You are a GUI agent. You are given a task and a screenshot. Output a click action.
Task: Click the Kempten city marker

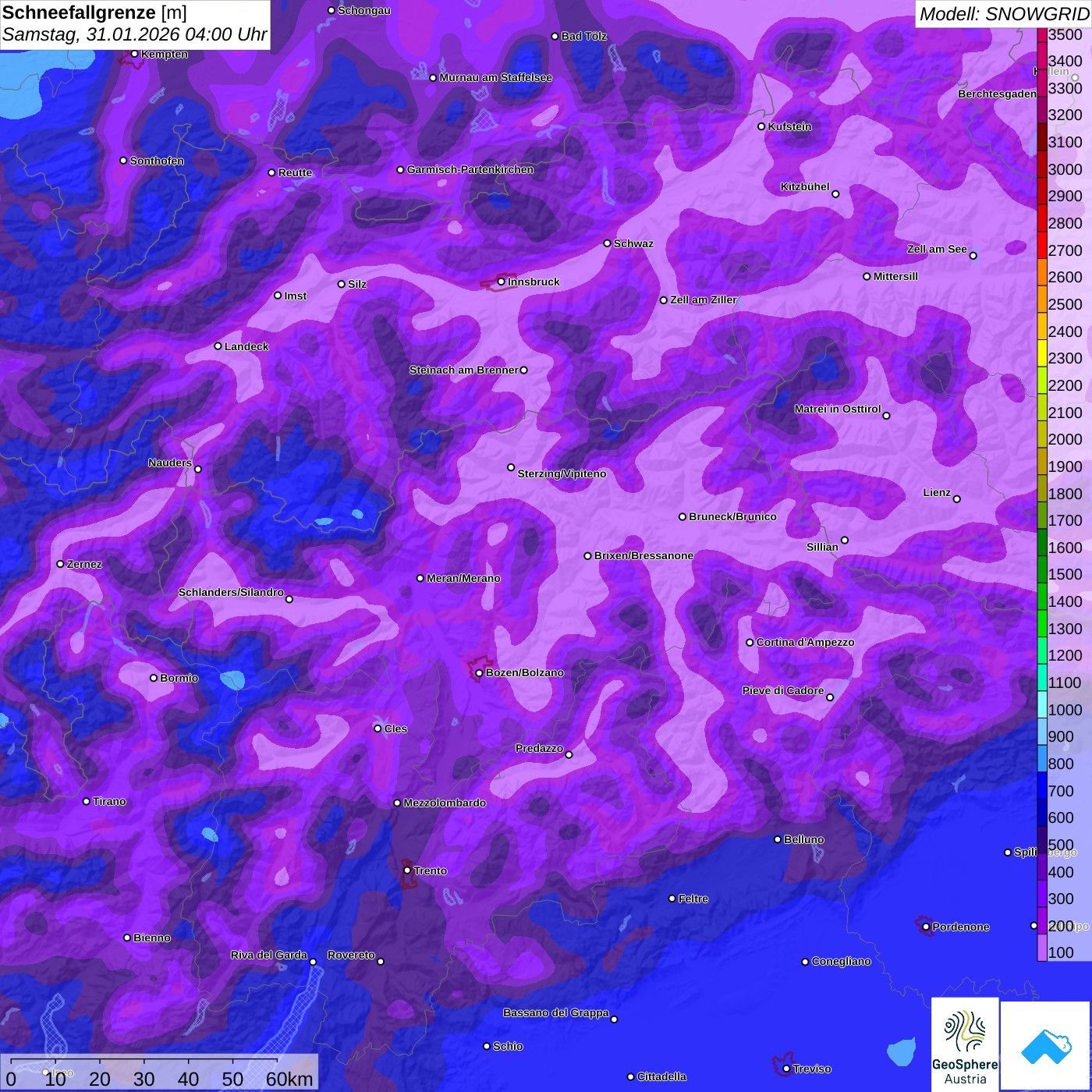point(135,54)
